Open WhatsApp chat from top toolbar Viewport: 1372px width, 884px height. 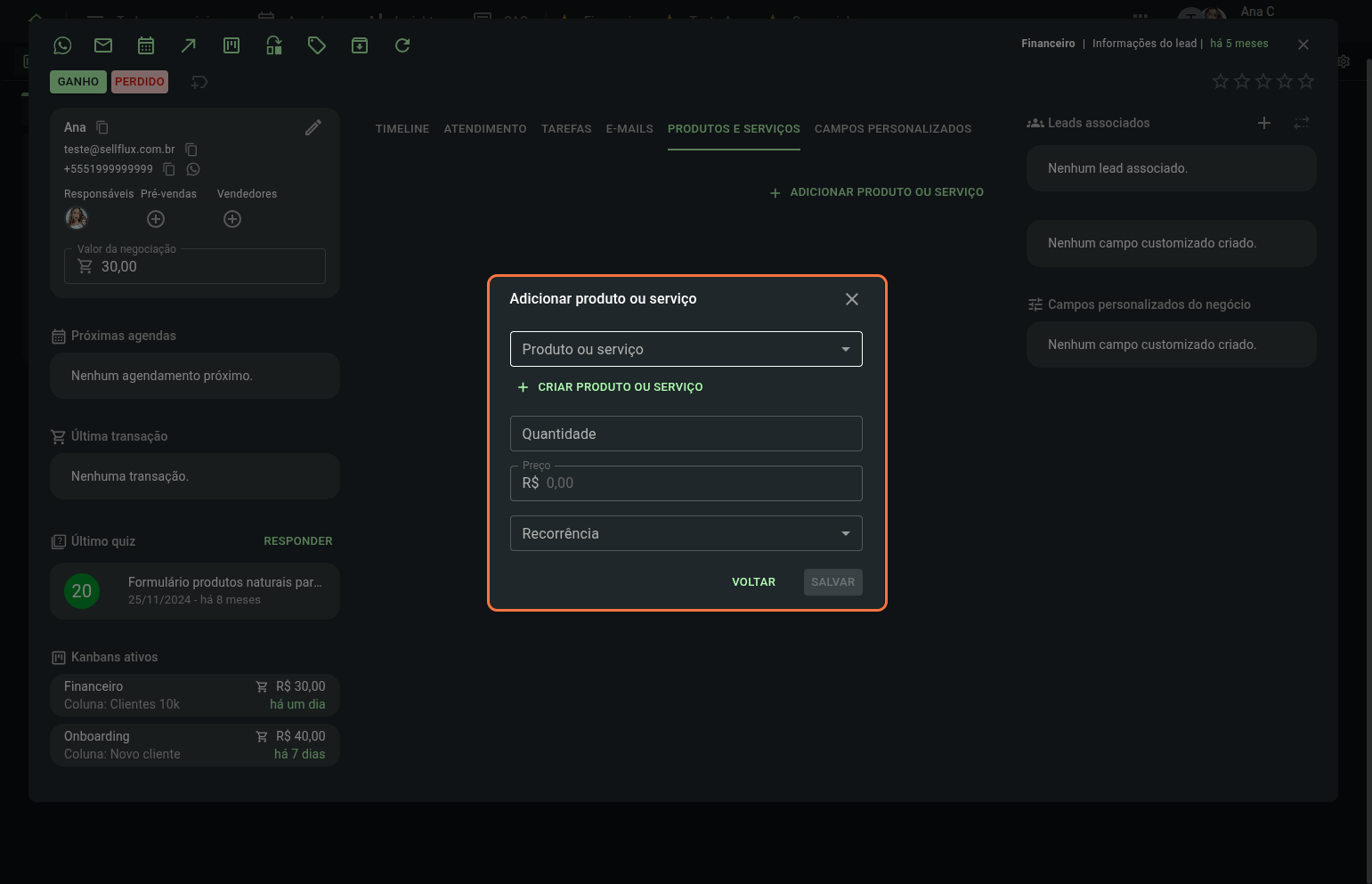pos(62,45)
